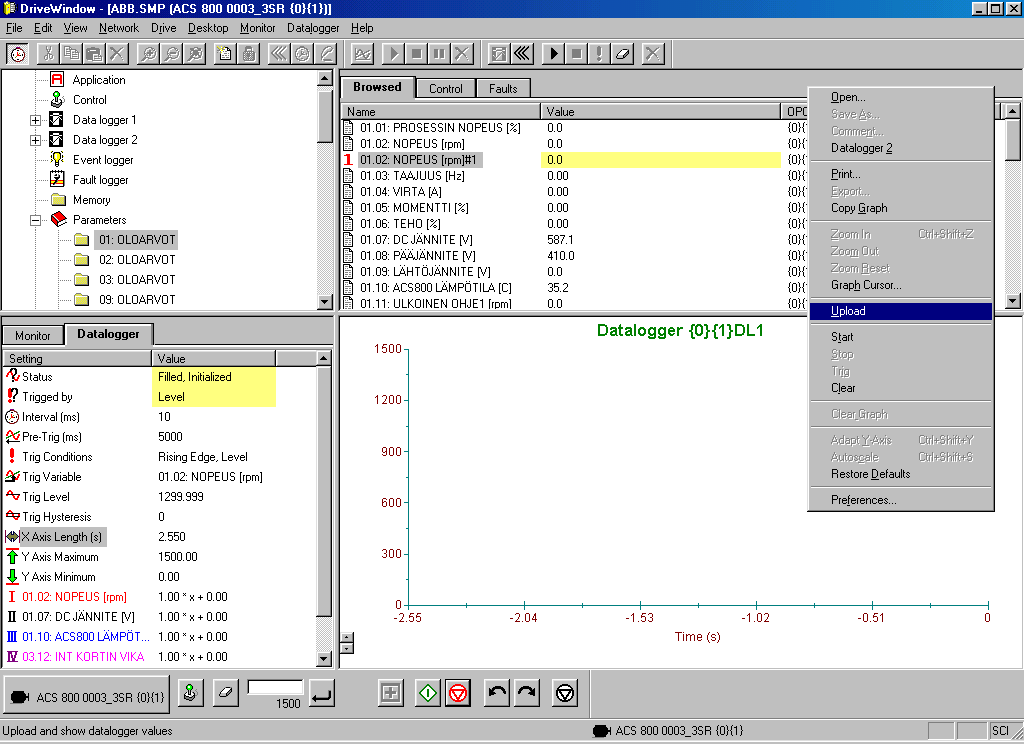Click the black triple-chevron datalogger upload icon
The width and height of the screenshot is (1024, 744).
click(522, 54)
